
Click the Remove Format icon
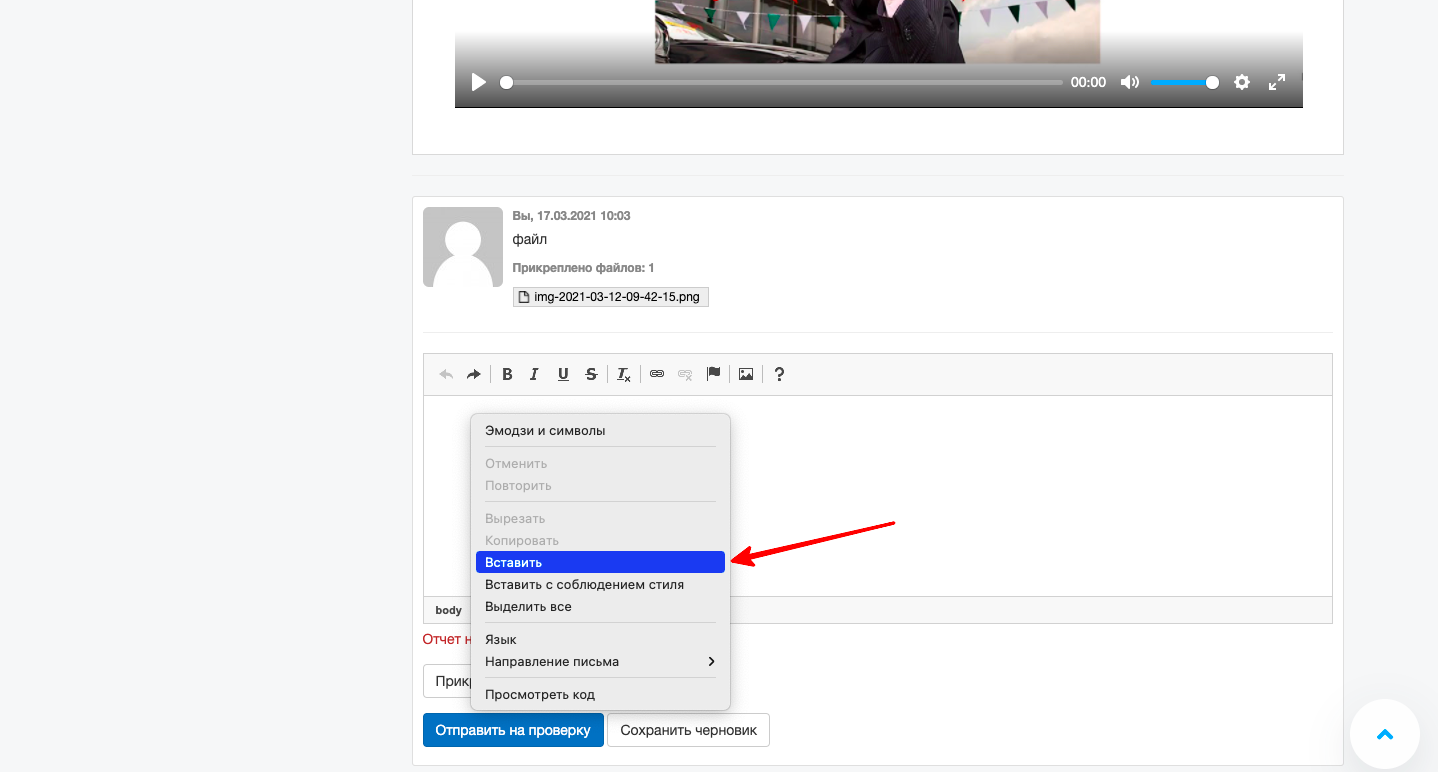pos(623,374)
